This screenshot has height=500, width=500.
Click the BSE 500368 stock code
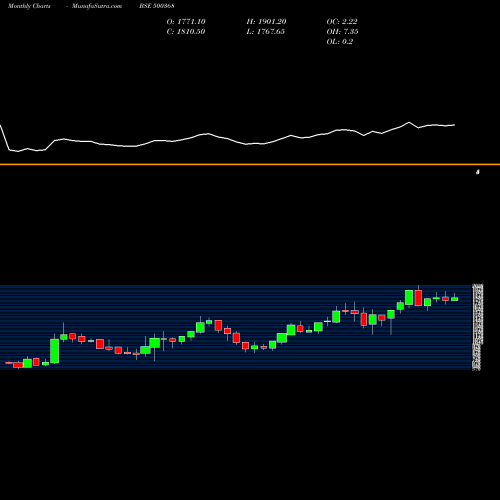(157, 6)
